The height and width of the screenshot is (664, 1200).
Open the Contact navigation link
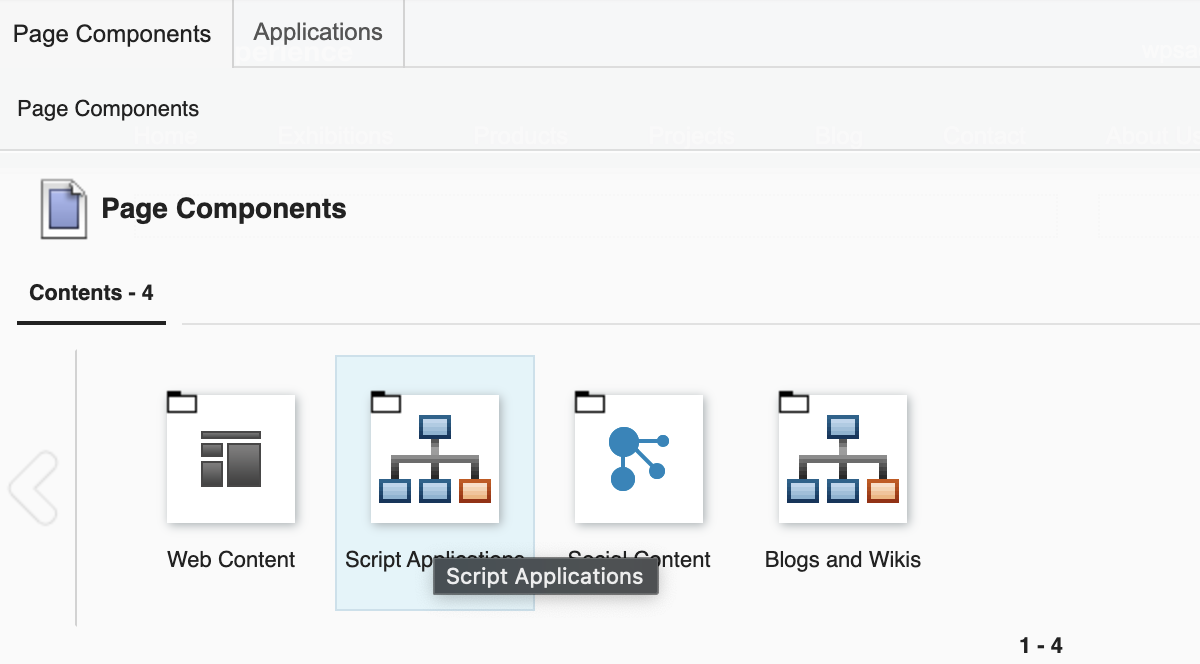983,136
